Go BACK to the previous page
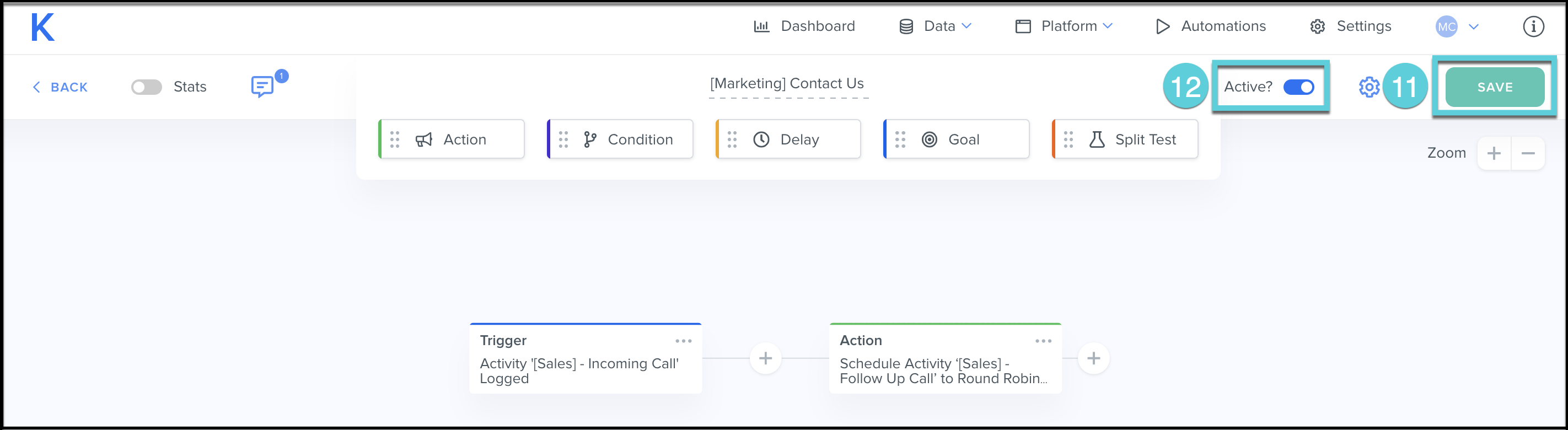The width and height of the screenshot is (1568, 430). pos(60,87)
